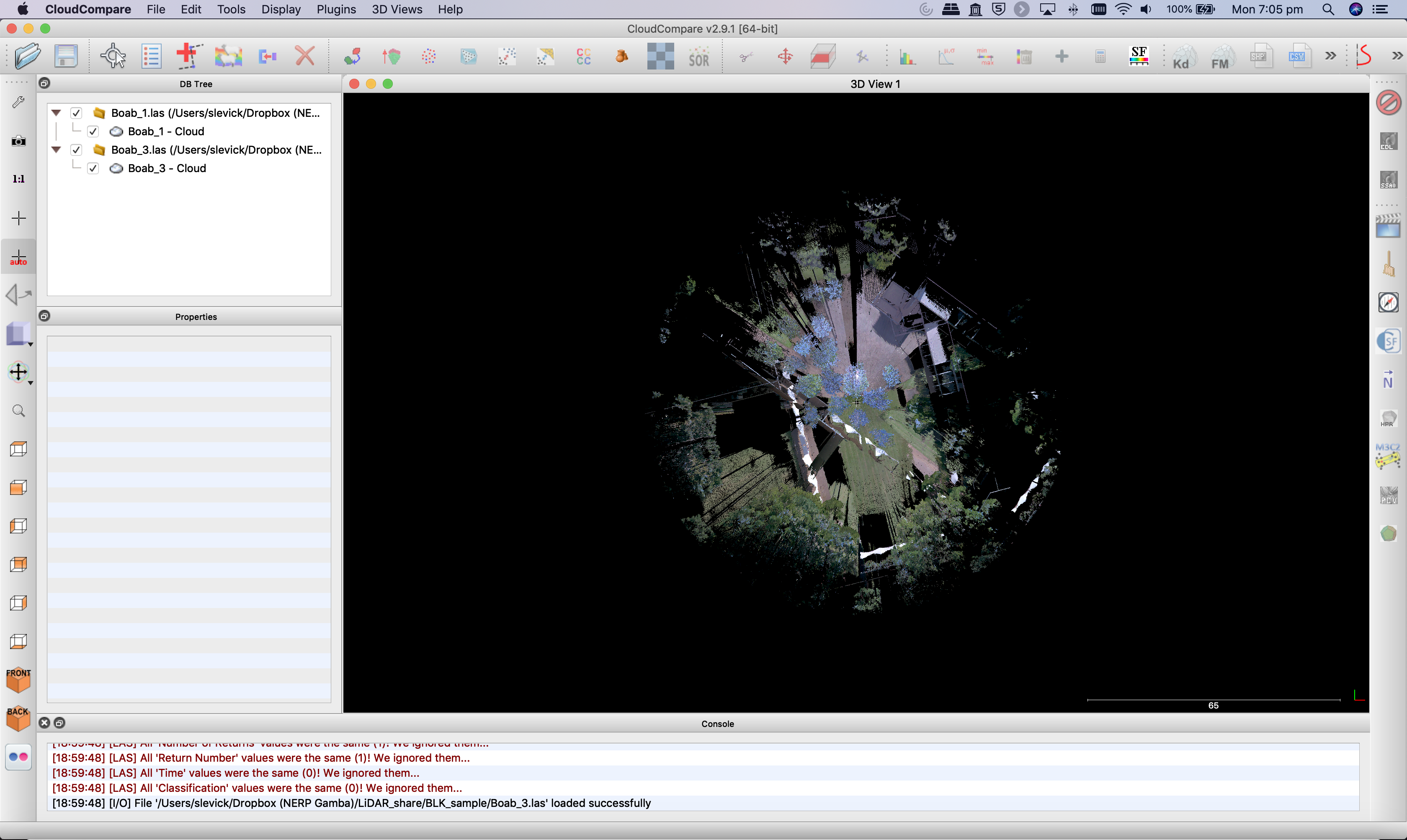The image size is (1407, 840).
Task: Uncheck the Boab_3.las folder checkbox
Action: point(76,149)
